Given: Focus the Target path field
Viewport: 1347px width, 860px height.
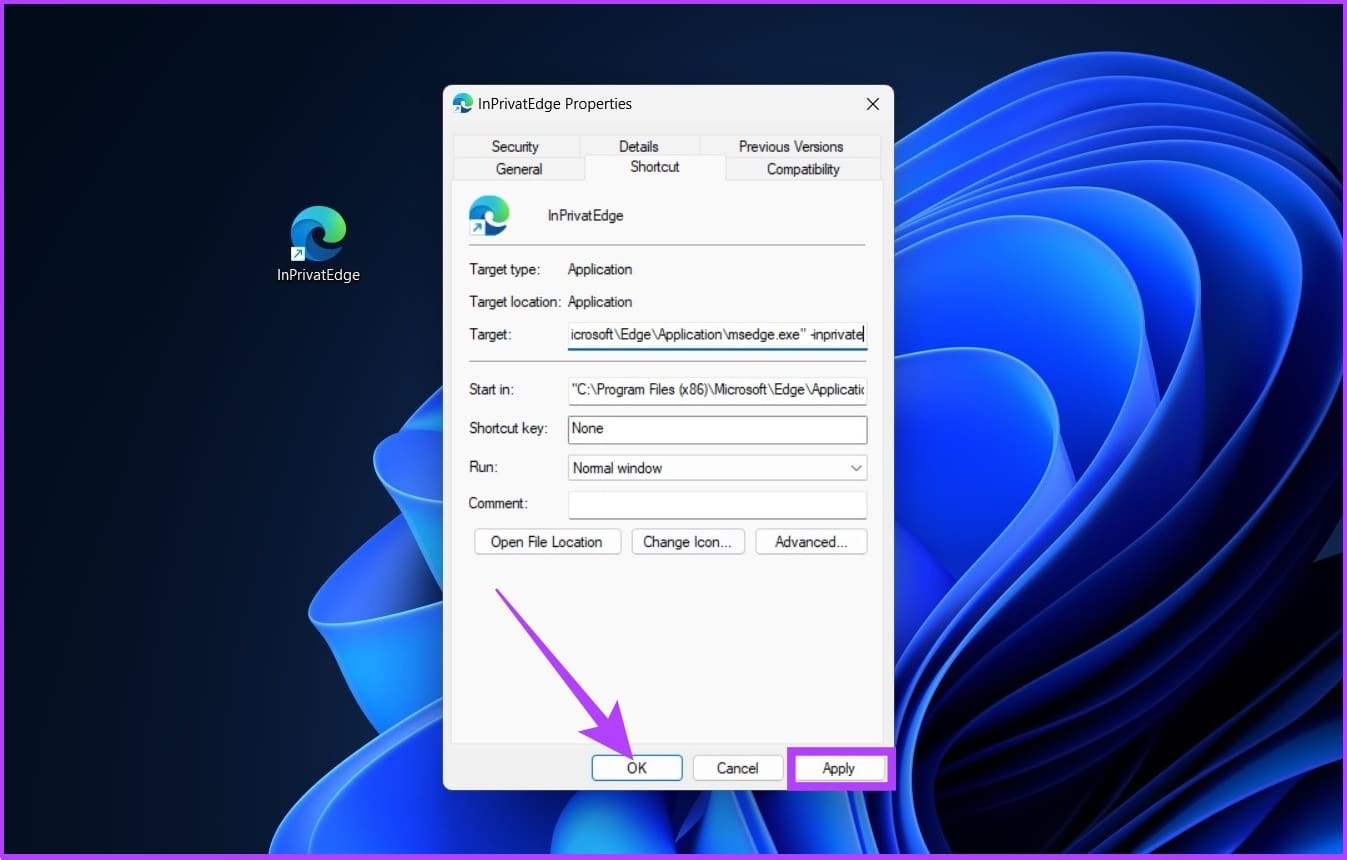Looking at the screenshot, I should (717, 334).
